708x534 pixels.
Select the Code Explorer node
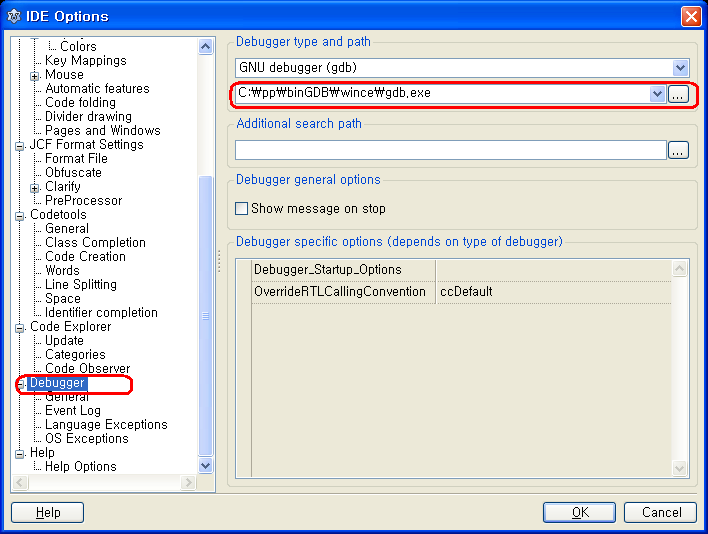(x=70, y=326)
